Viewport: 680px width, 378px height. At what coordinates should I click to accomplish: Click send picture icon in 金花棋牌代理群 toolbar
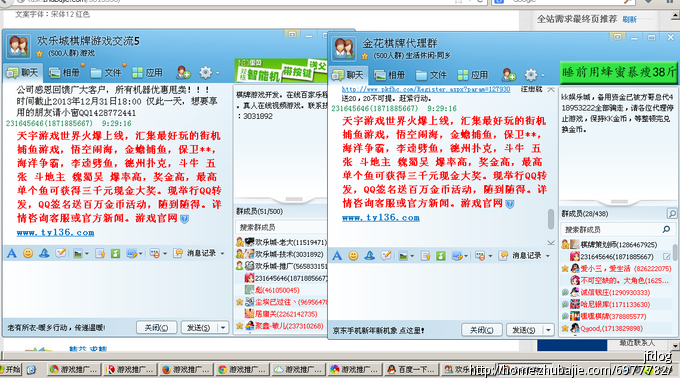(x=403, y=256)
